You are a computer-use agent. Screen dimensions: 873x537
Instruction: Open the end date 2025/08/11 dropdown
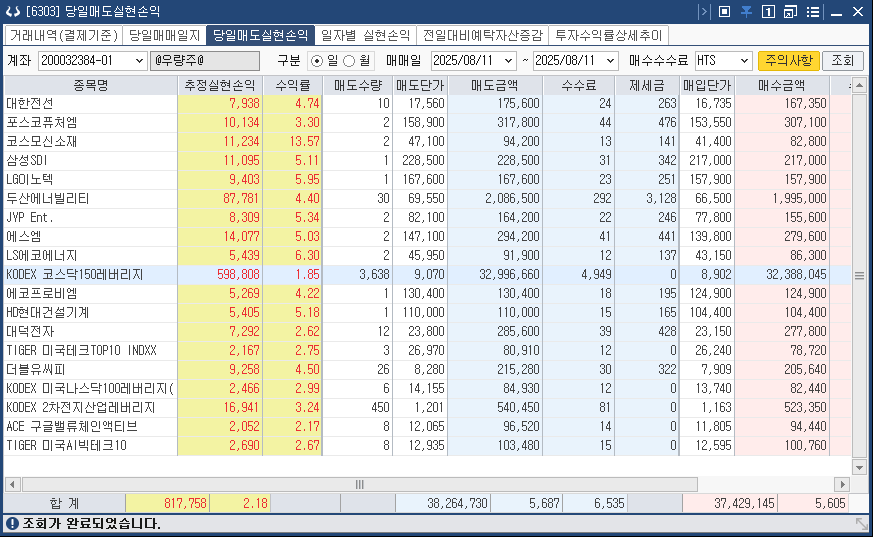[x=610, y=61]
